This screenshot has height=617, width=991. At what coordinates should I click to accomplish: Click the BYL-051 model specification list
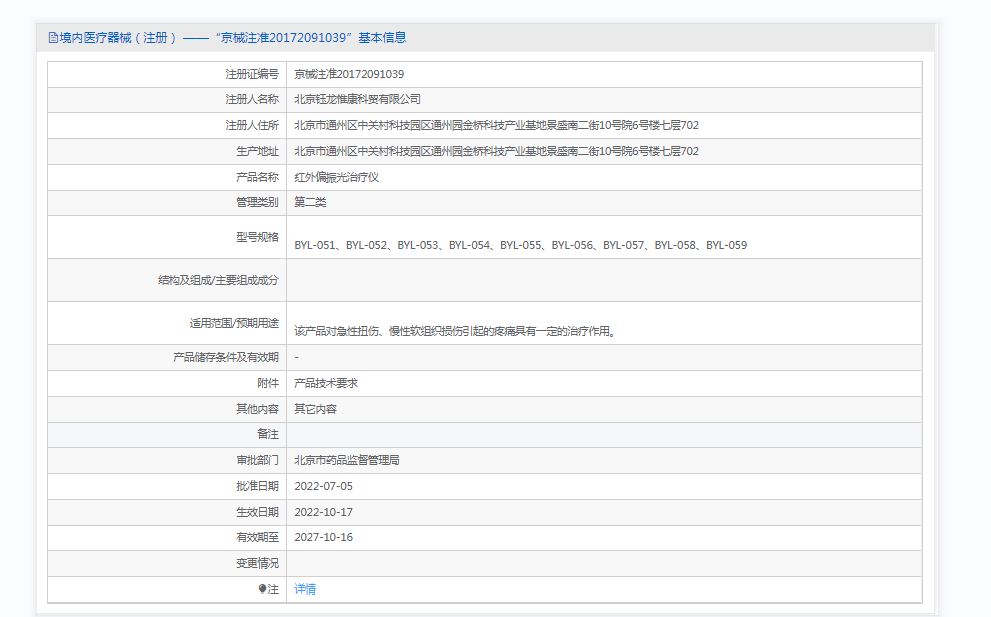coord(520,245)
